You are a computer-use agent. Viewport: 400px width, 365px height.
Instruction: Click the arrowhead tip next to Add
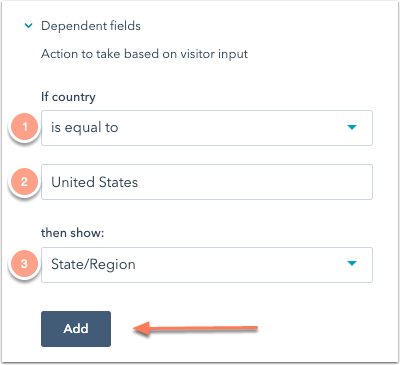139,329
